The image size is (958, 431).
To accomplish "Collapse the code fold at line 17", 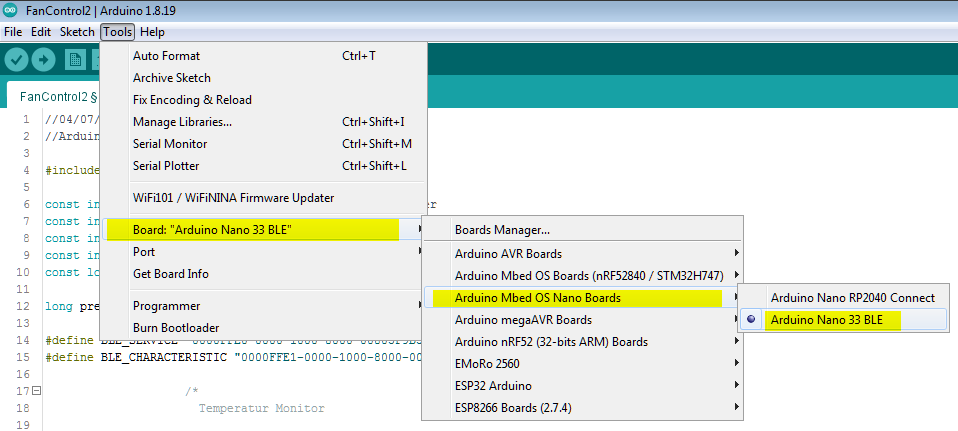I will tap(37, 391).
